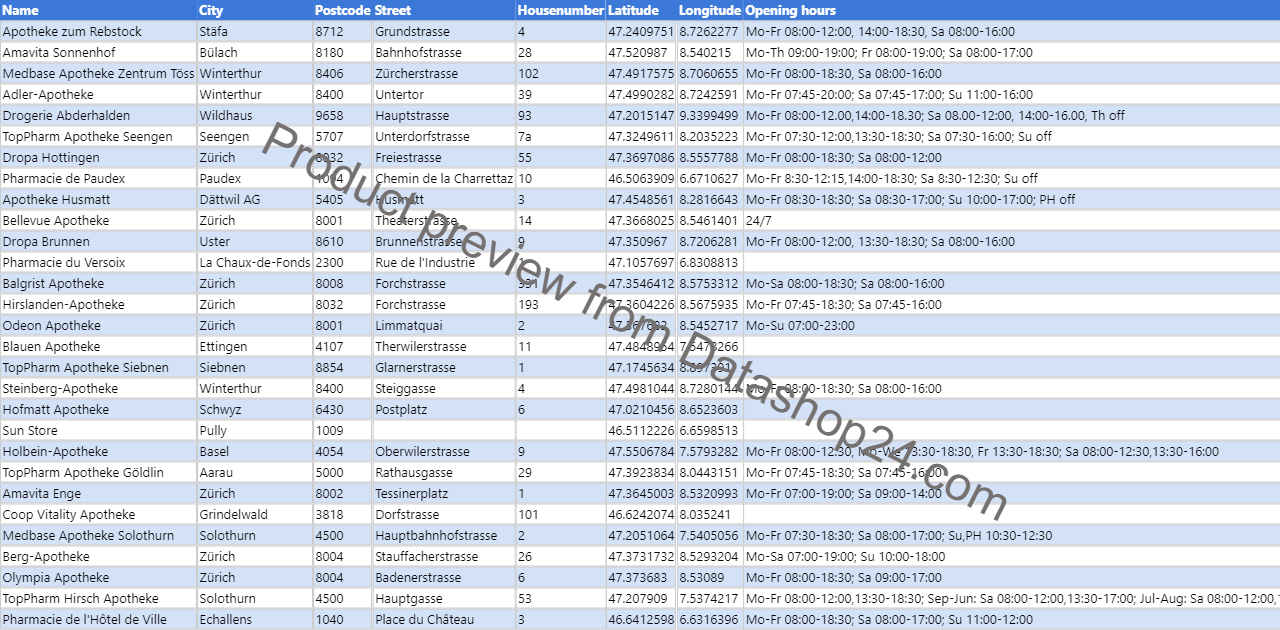Select the cell Pharmacie de l'Hôtel de Ville

(x=98, y=620)
